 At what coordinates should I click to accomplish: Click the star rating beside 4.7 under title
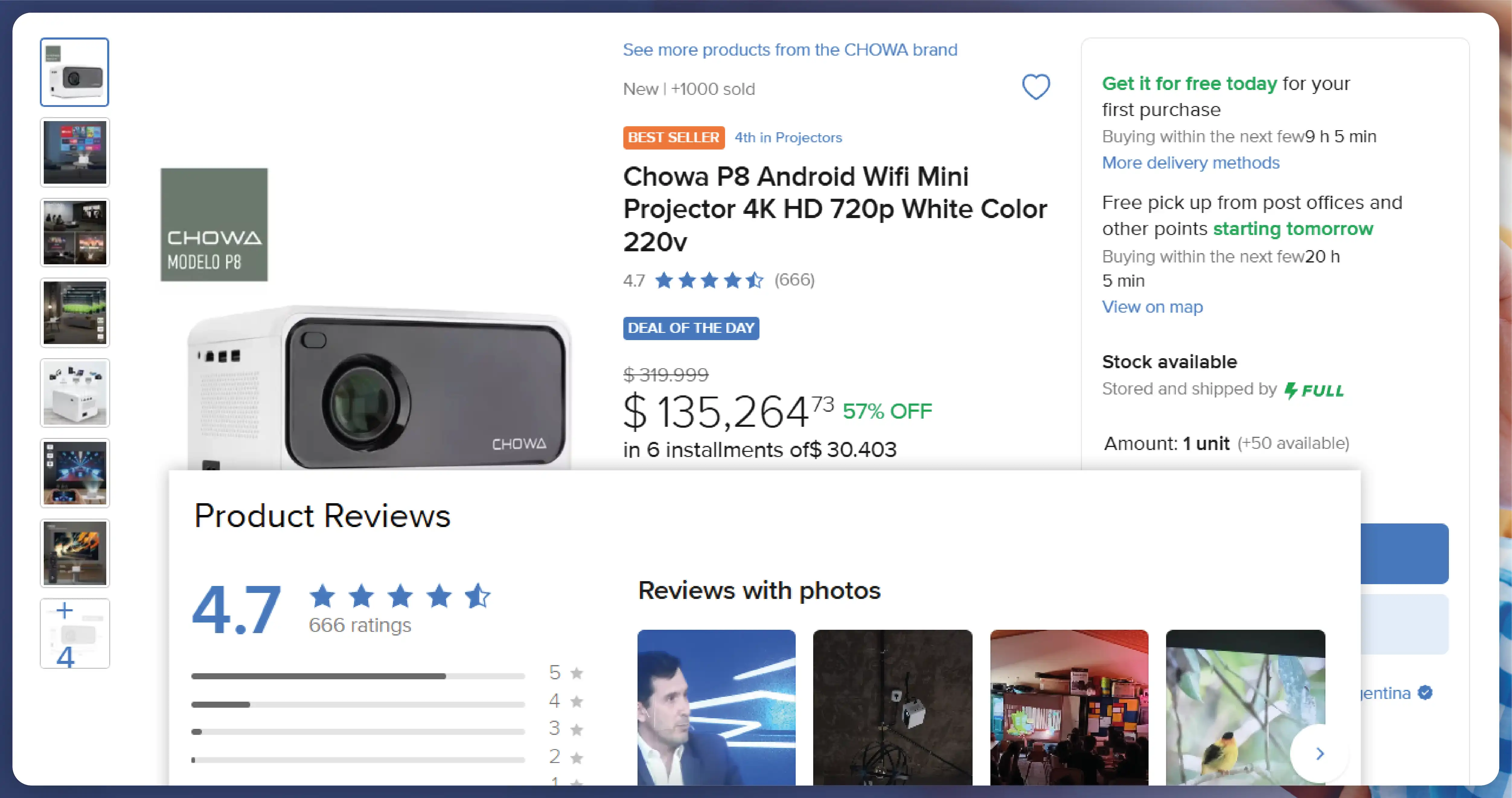coord(709,280)
